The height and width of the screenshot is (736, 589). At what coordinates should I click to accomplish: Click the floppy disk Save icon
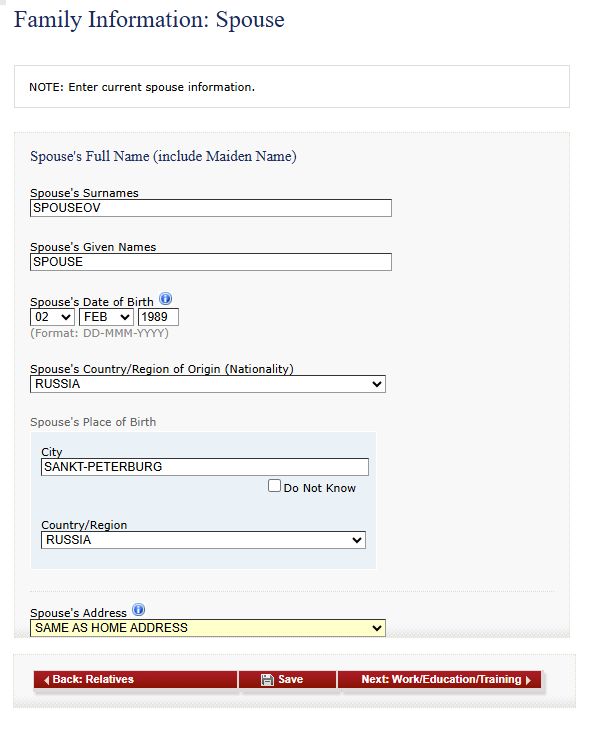click(x=267, y=680)
